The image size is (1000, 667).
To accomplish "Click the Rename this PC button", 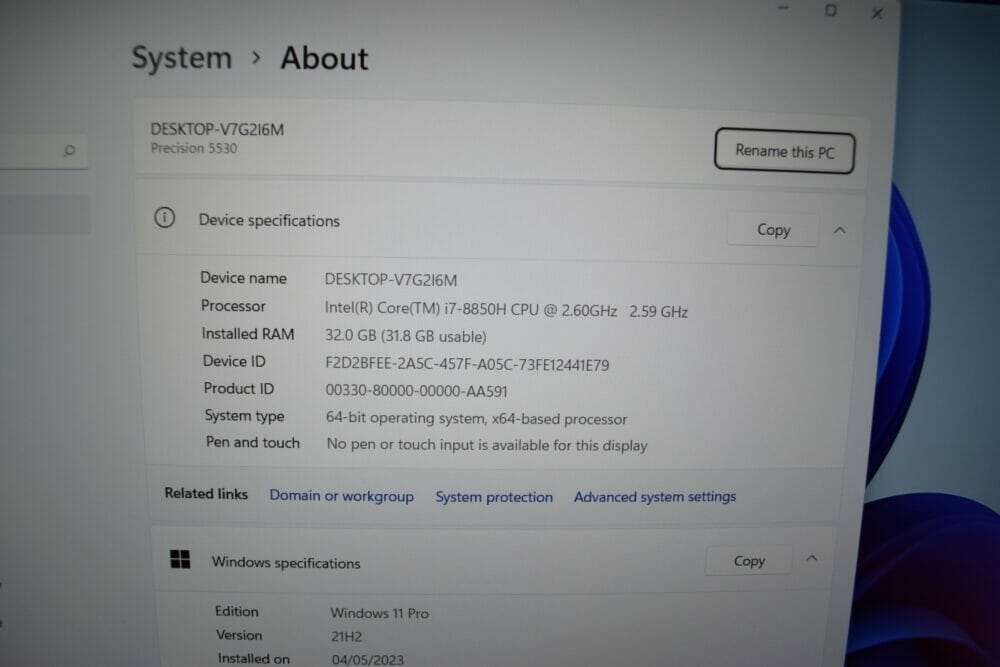I will (x=784, y=151).
